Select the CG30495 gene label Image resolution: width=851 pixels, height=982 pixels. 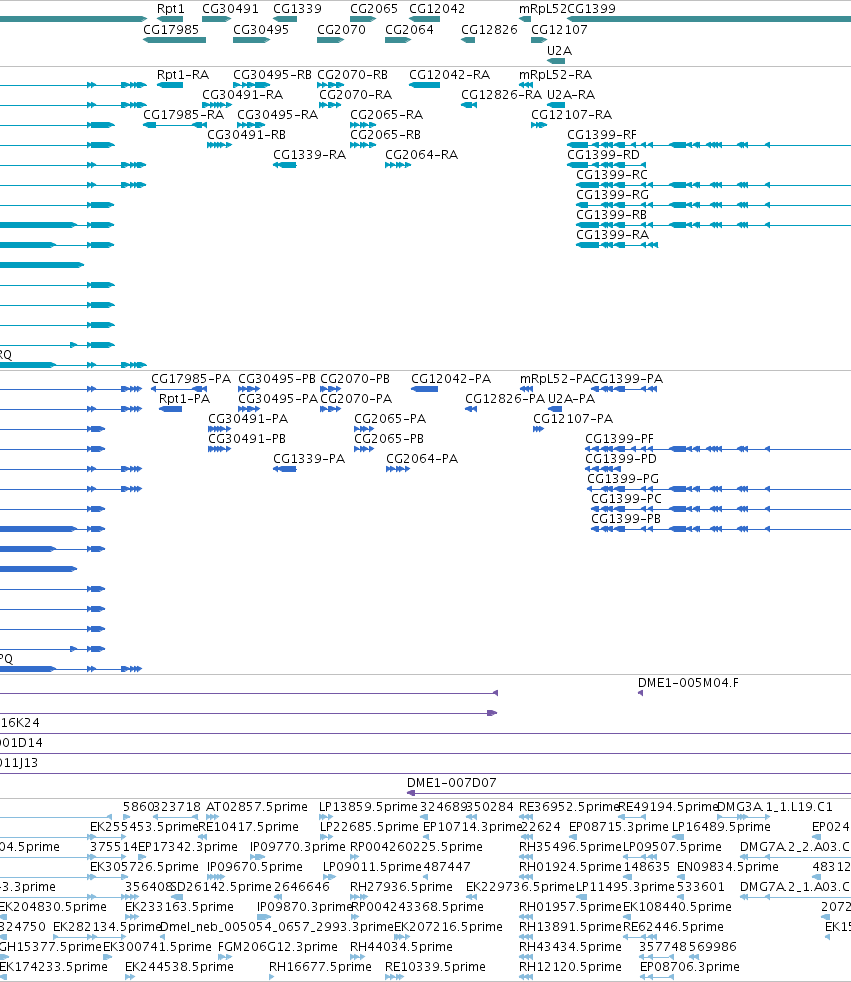pyautogui.click(x=260, y=30)
